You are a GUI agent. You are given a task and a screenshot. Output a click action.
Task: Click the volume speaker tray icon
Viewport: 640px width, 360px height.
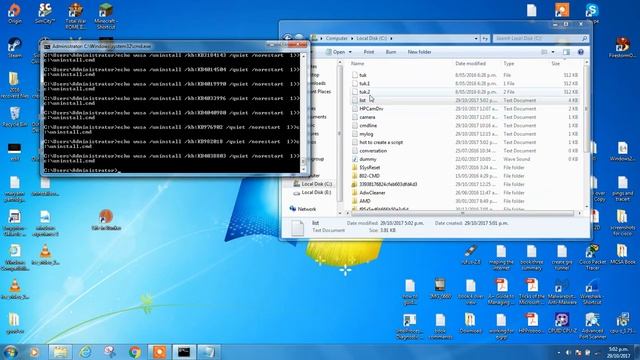[x=568, y=353]
